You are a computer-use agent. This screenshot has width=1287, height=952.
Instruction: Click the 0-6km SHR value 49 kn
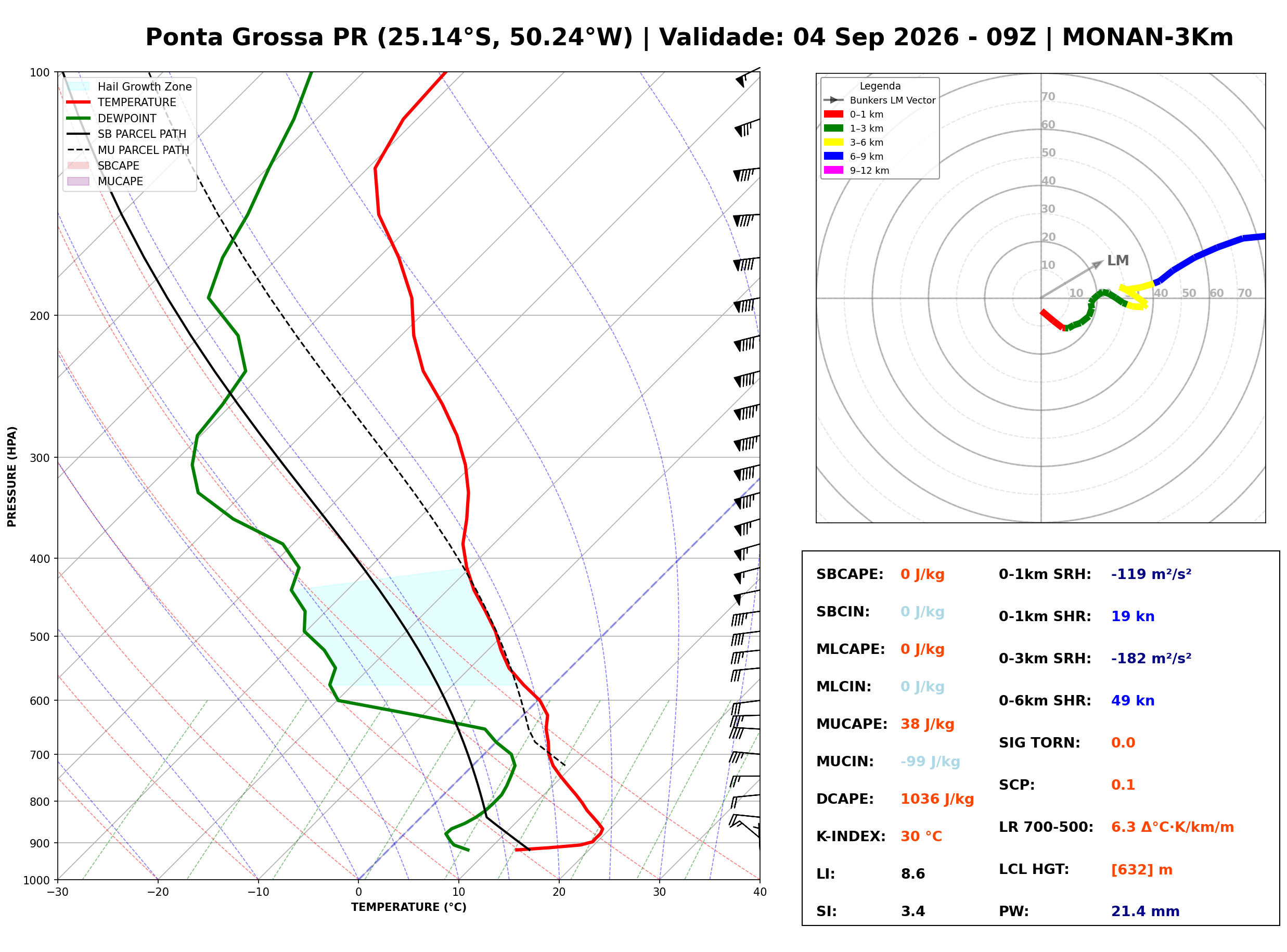(1133, 701)
